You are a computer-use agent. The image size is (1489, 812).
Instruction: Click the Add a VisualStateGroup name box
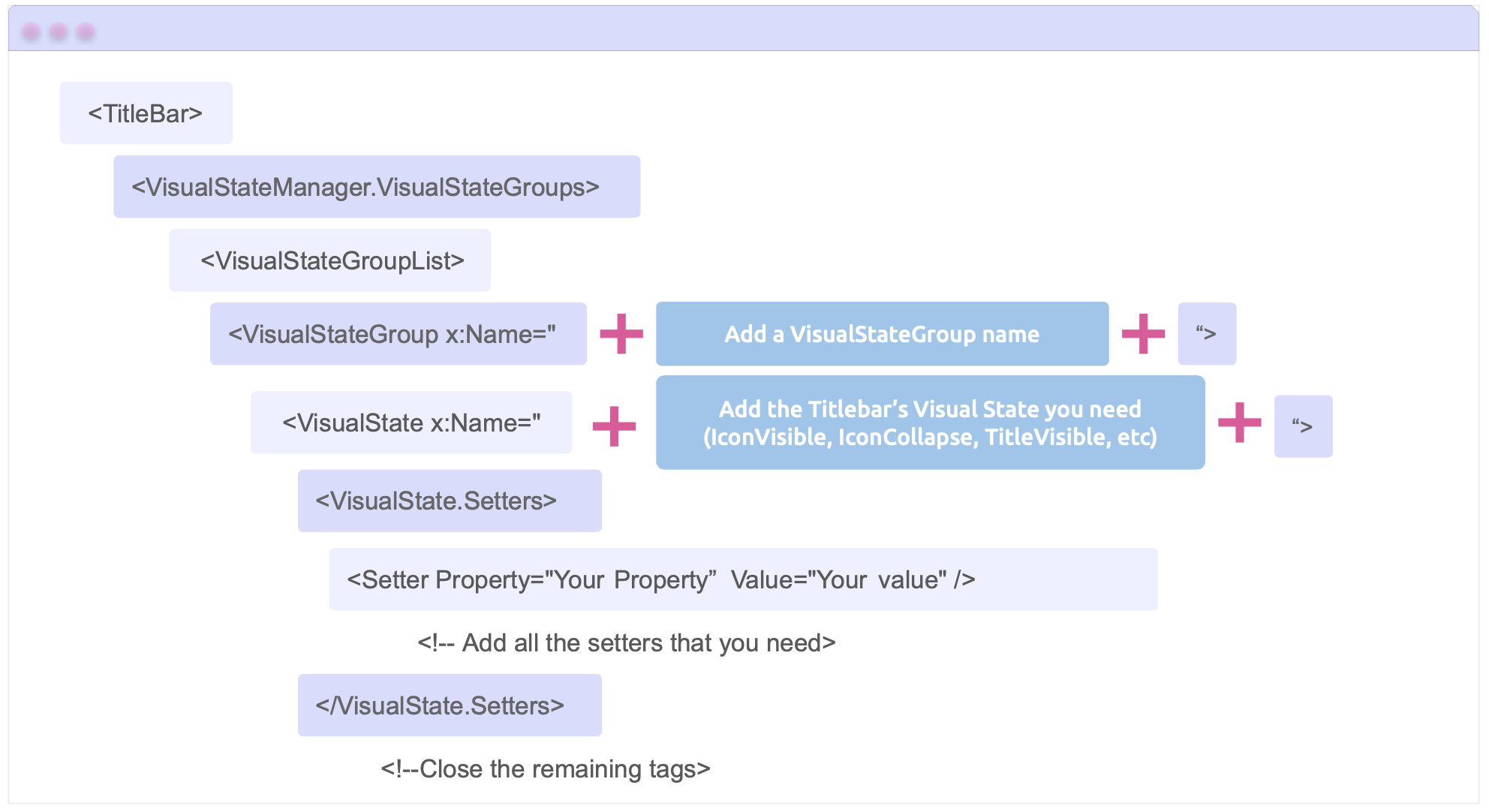[882, 334]
